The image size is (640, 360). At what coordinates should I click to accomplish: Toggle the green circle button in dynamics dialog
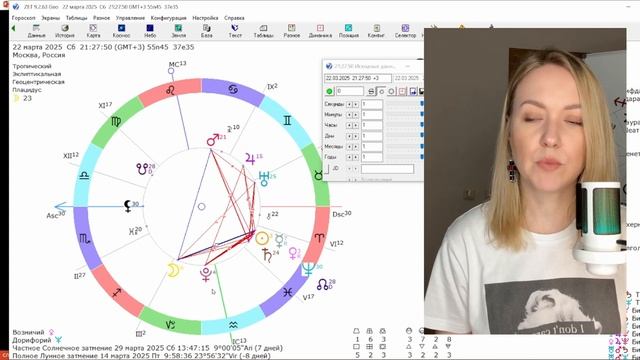click(329, 91)
